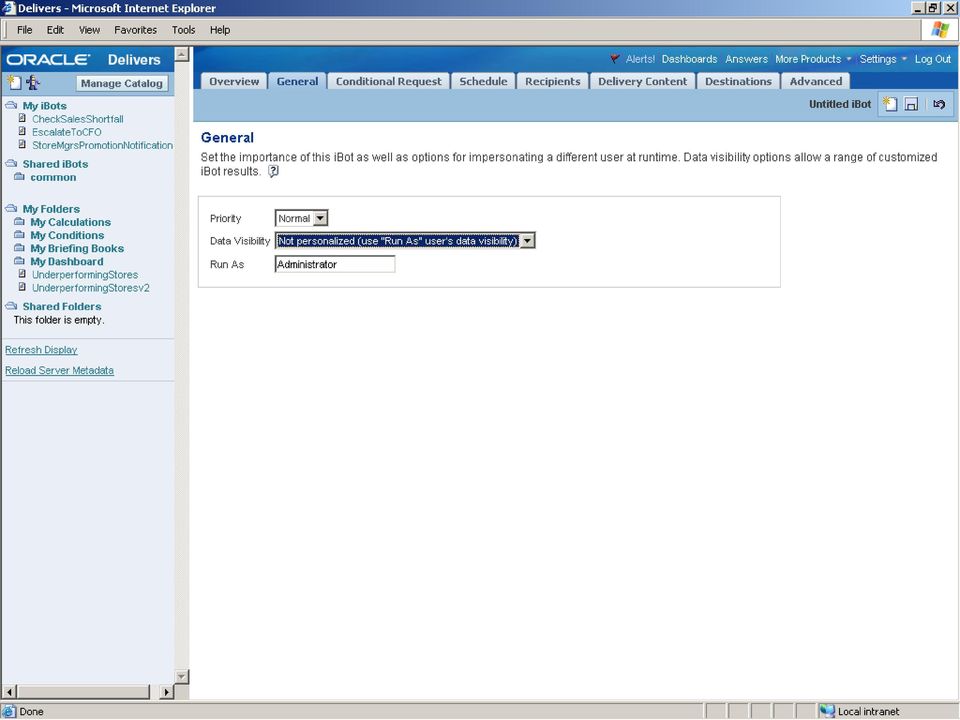This screenshot has width=960, height=720.
Task: Open My Briefing Books folder
Action: 77,248
